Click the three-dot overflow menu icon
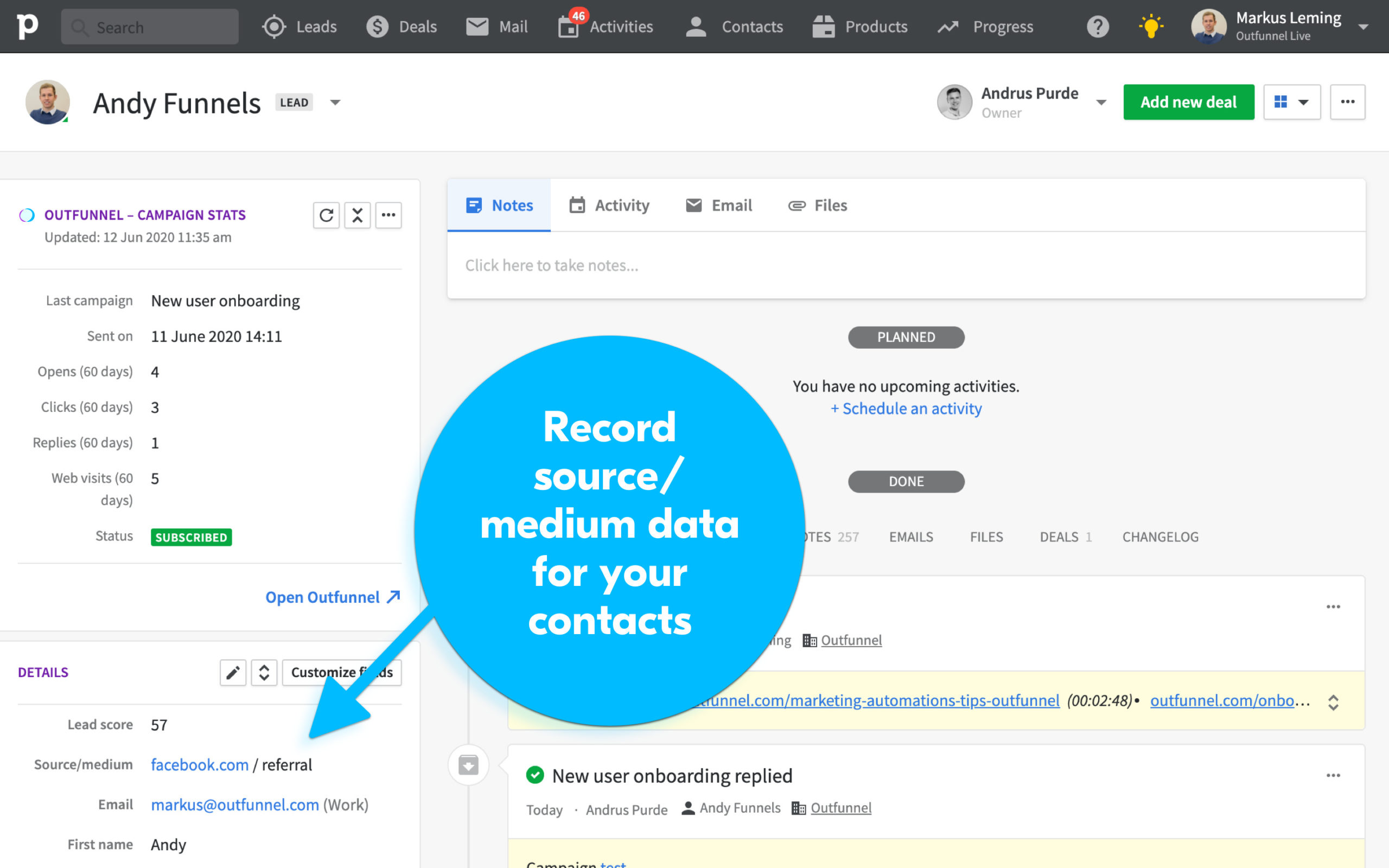This screenshot has height=868, width=1389. coord(1348,102)
